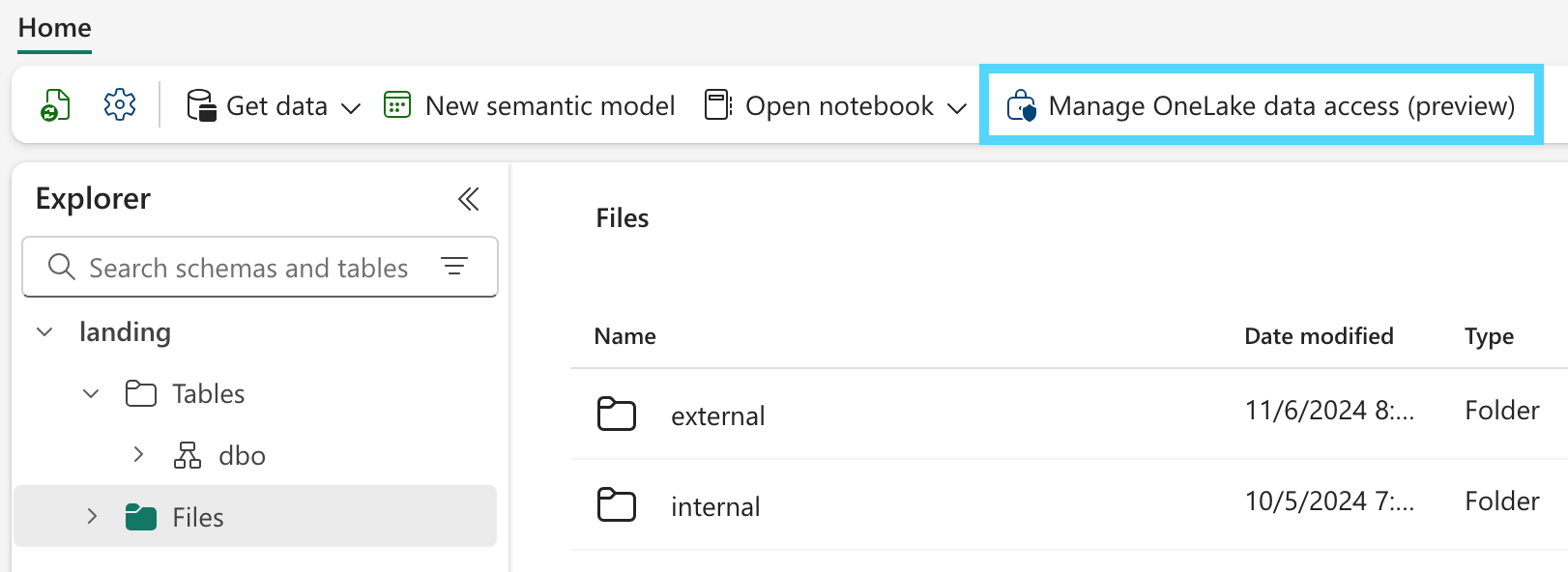
Task: Collapse the Explorer pane
Action: pyautogui.click(x=469, y=199)
